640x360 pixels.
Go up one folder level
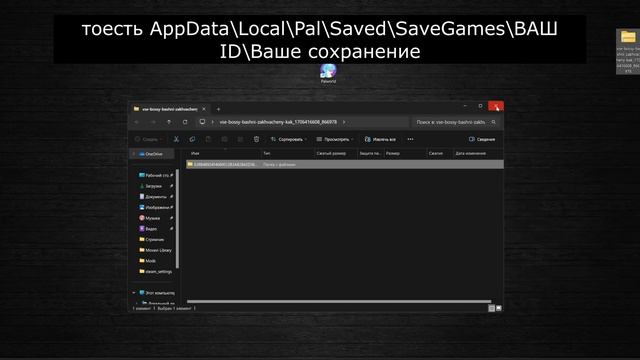(x=169, y=122)
